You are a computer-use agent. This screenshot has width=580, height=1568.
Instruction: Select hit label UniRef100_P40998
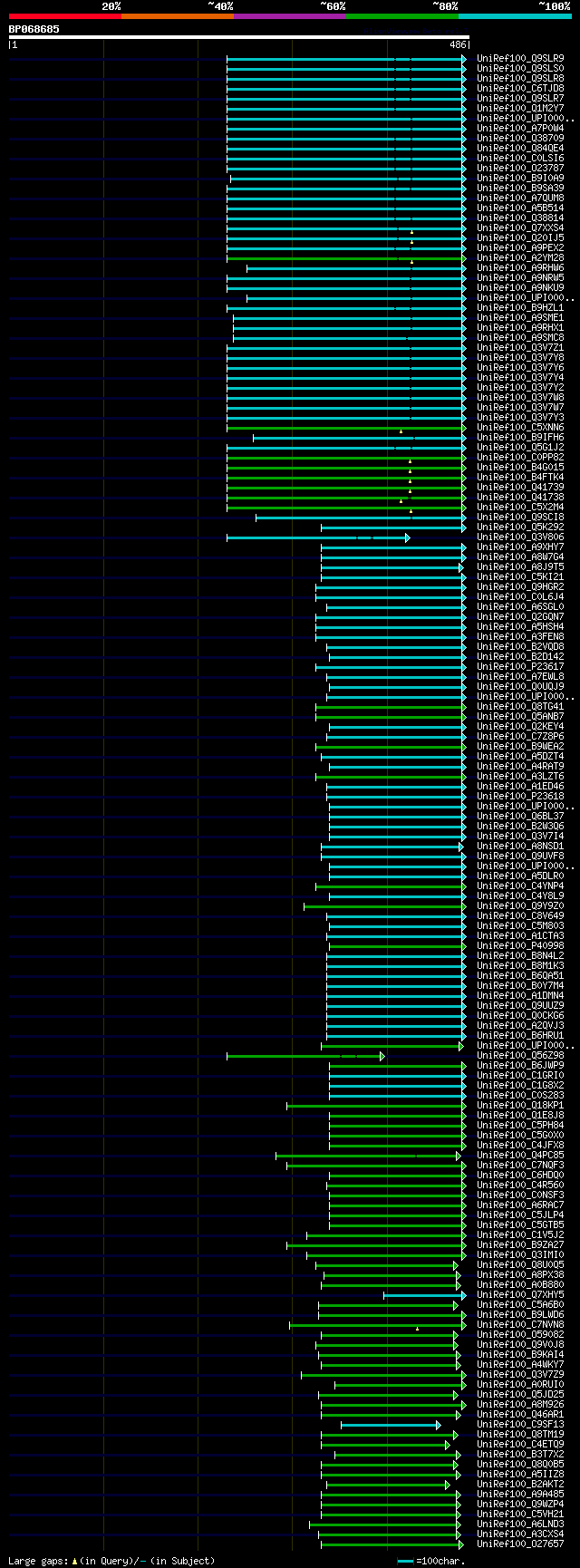pyautogui.click(x=520, y=946)
